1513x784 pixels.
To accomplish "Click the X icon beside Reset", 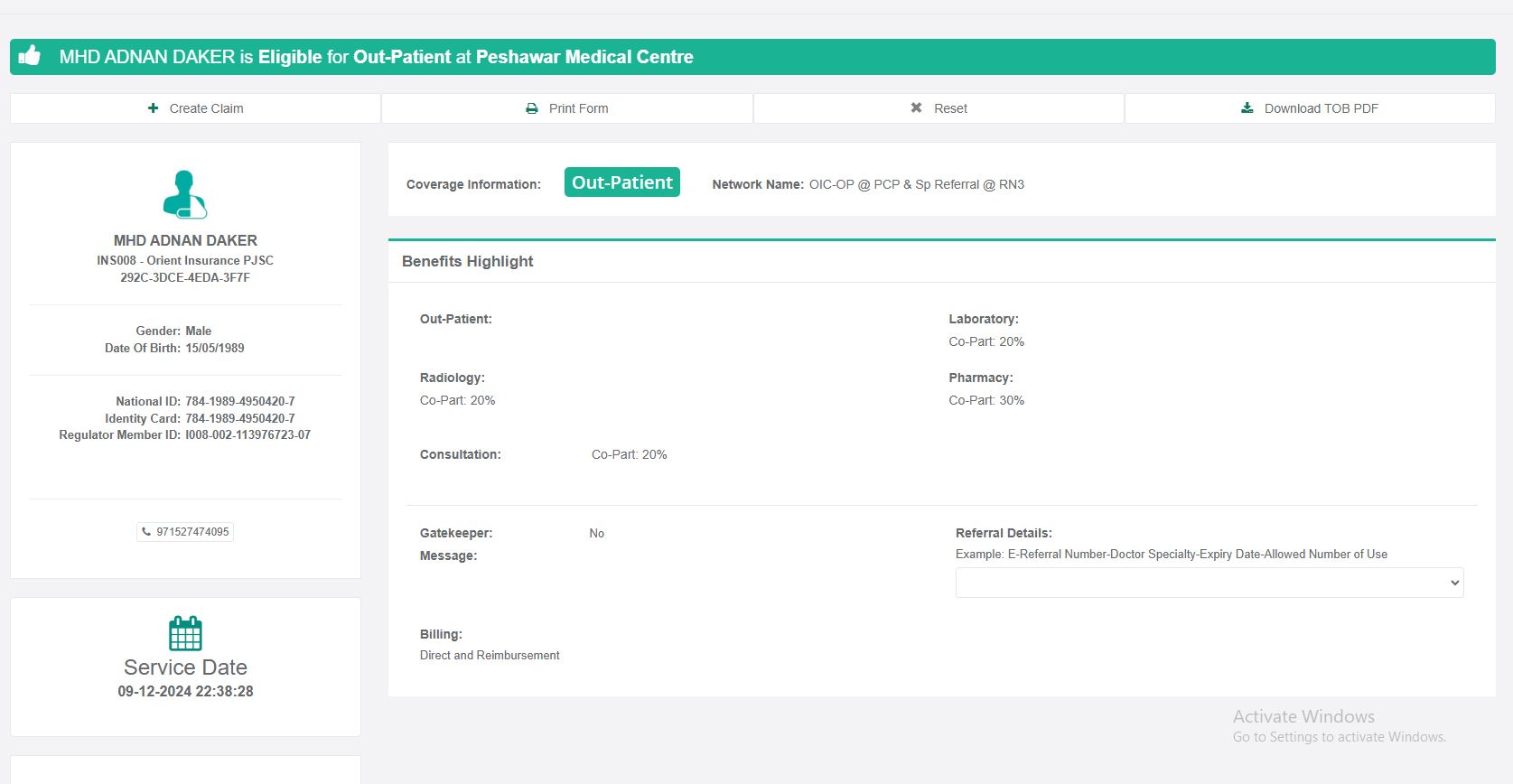I will point(916,108).
